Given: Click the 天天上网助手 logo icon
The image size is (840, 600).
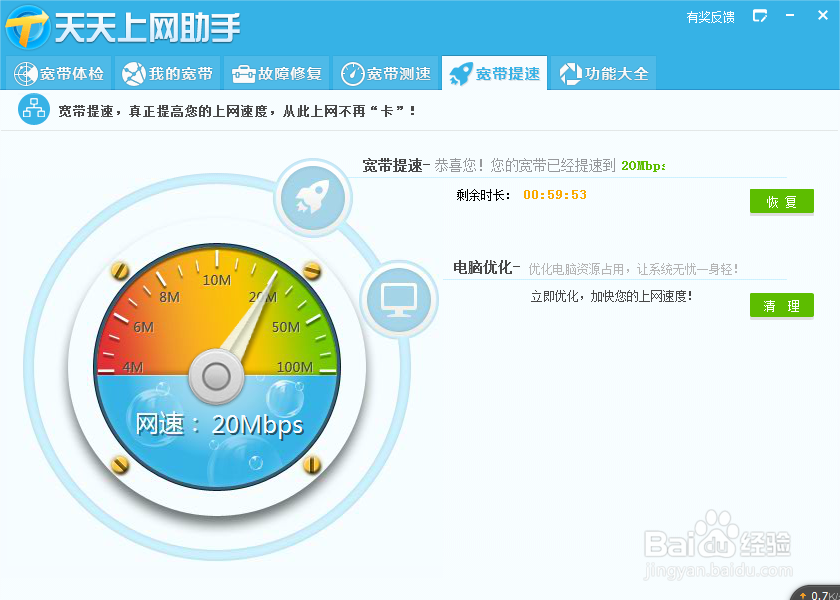Looking at the screenshot, I should 27,28.
